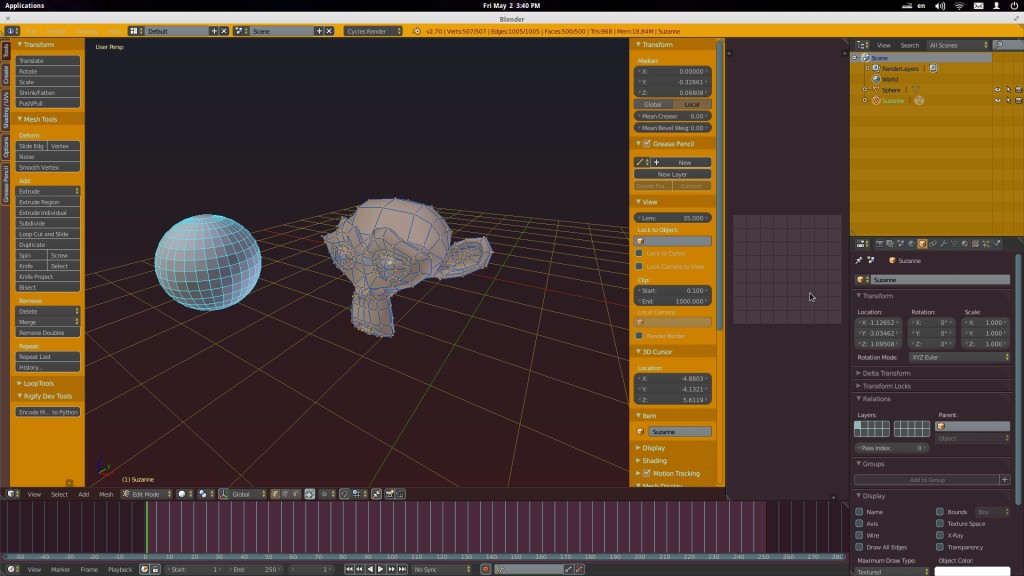1024x576 pixels.
Task: Enable the X-Ray display checkbox
Action: pyautogui.click(x=940, y=535)
